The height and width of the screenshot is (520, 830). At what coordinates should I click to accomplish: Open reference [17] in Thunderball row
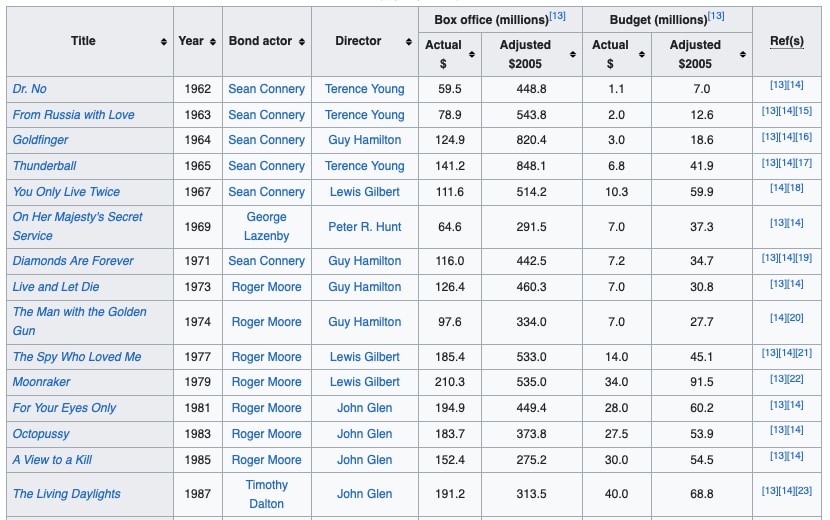pos(804,163)
